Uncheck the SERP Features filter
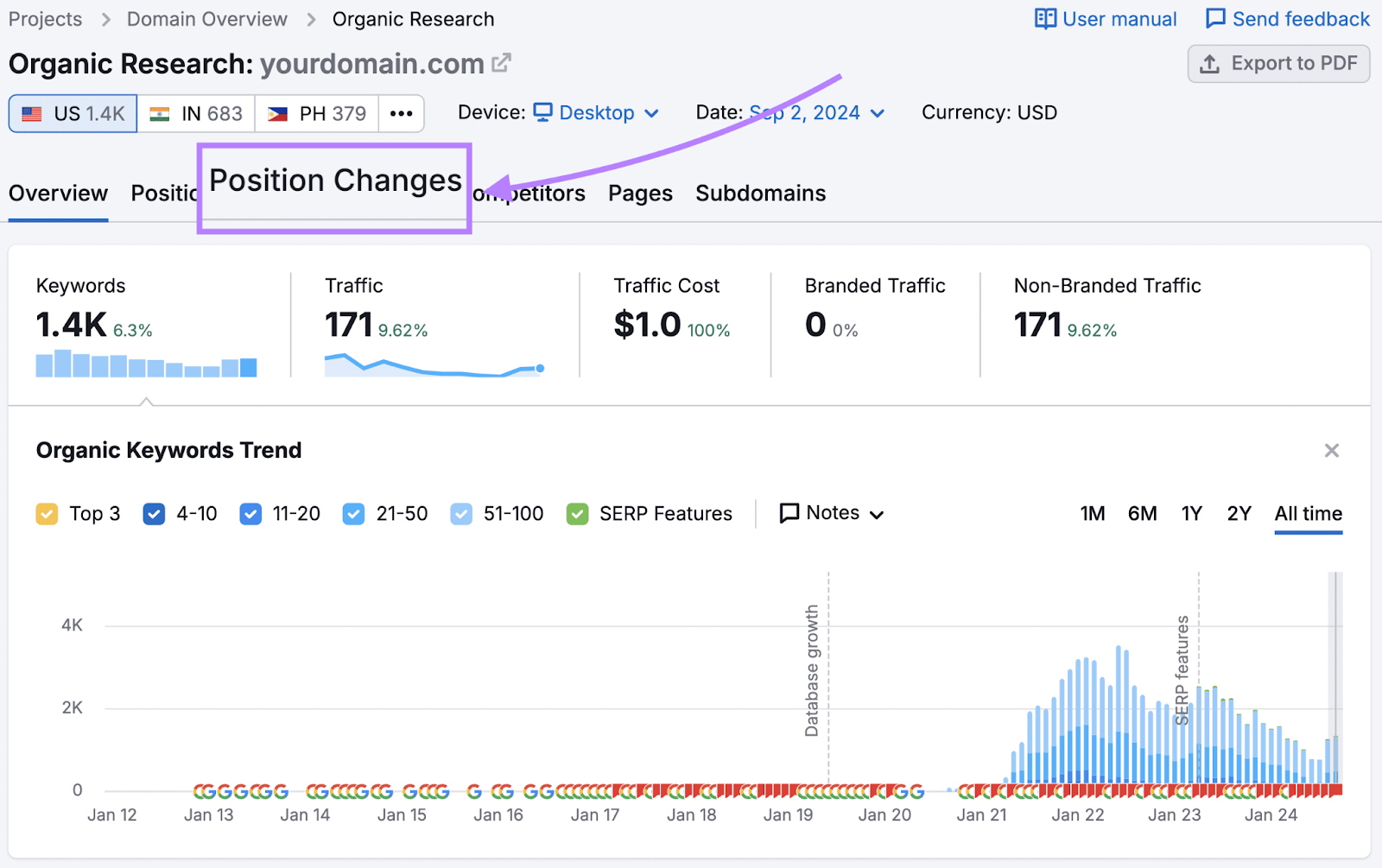 [577, 513]
